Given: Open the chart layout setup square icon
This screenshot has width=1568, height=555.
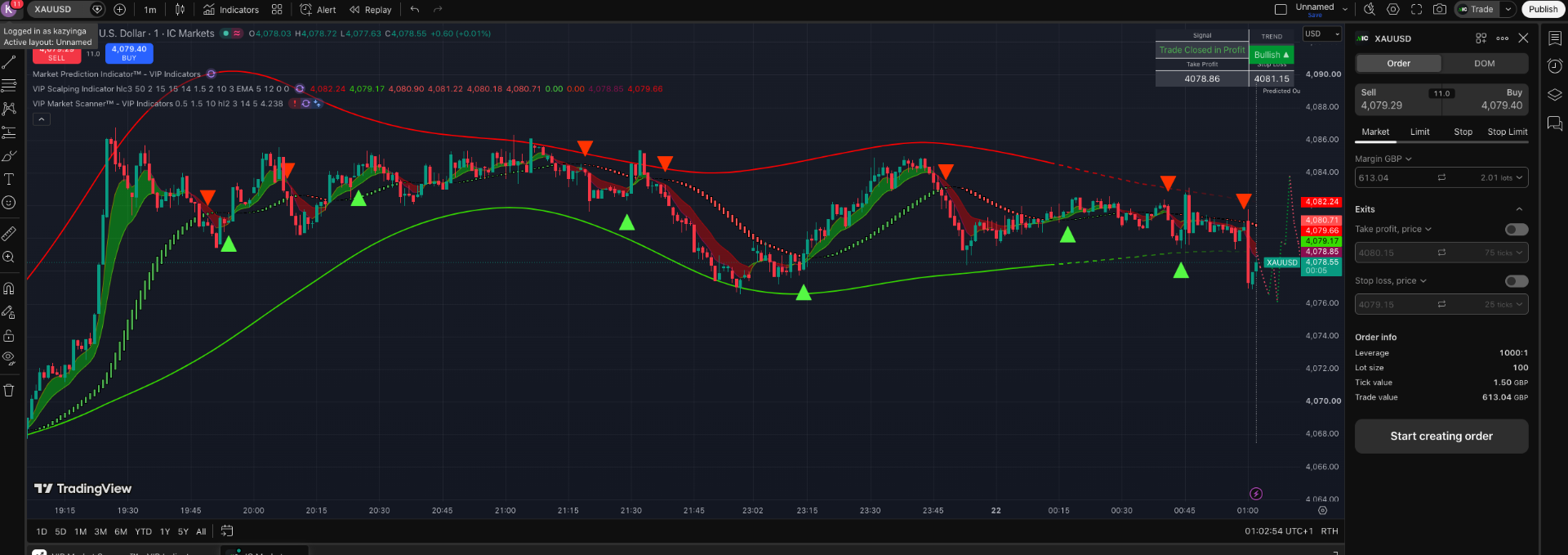Looking at the screenshot, I should point(1281,10).
